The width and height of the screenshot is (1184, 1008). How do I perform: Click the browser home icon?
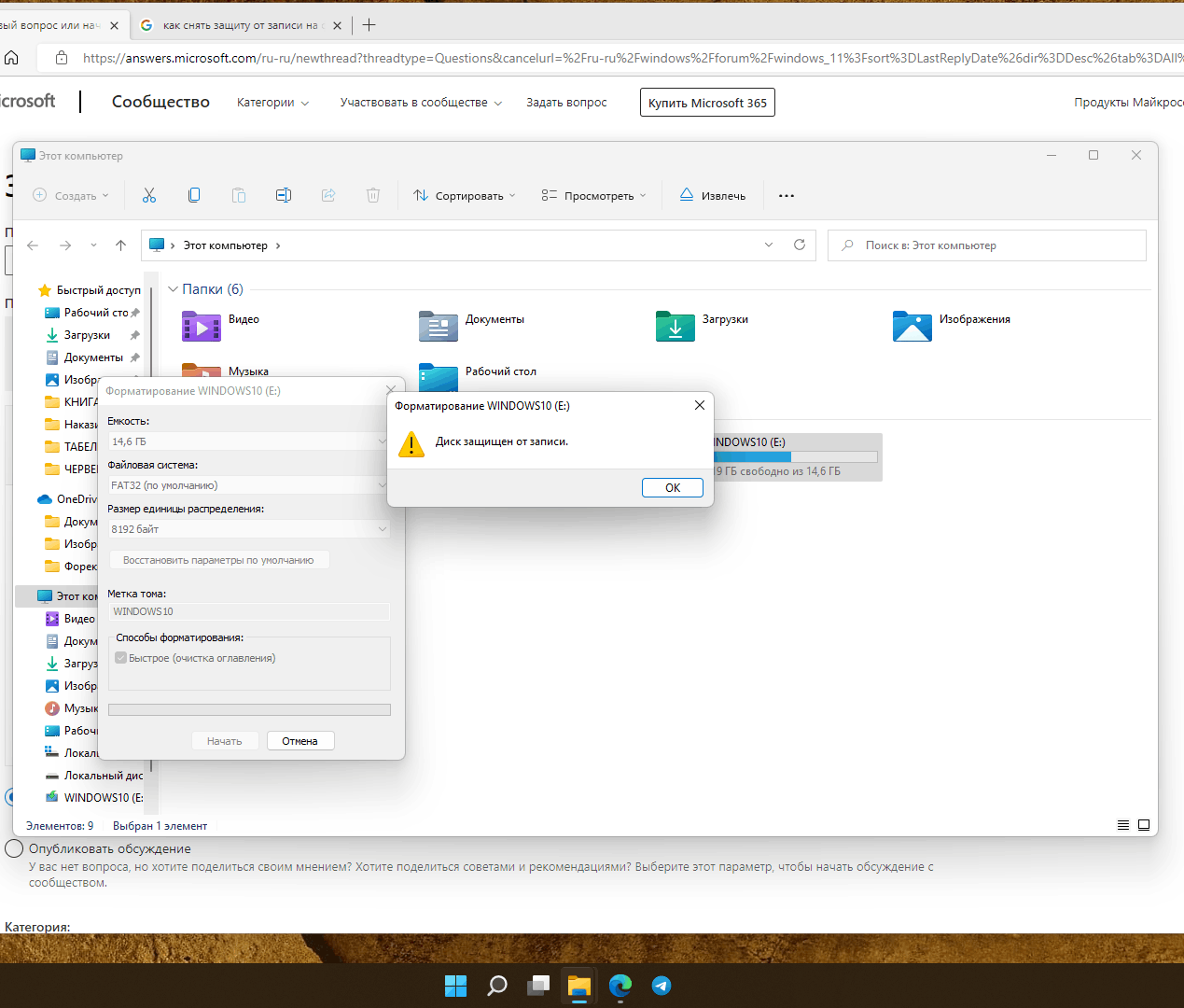tap(12, 58)
